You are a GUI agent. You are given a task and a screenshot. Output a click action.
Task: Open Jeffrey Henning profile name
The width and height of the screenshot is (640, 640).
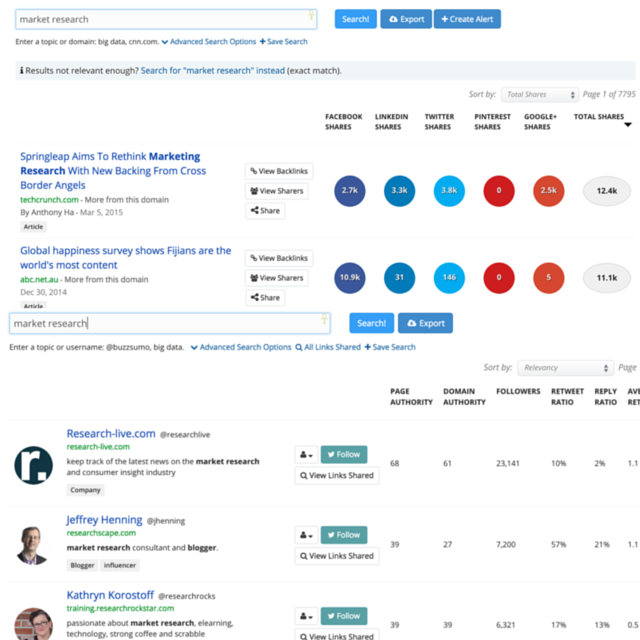coord(104,520)
